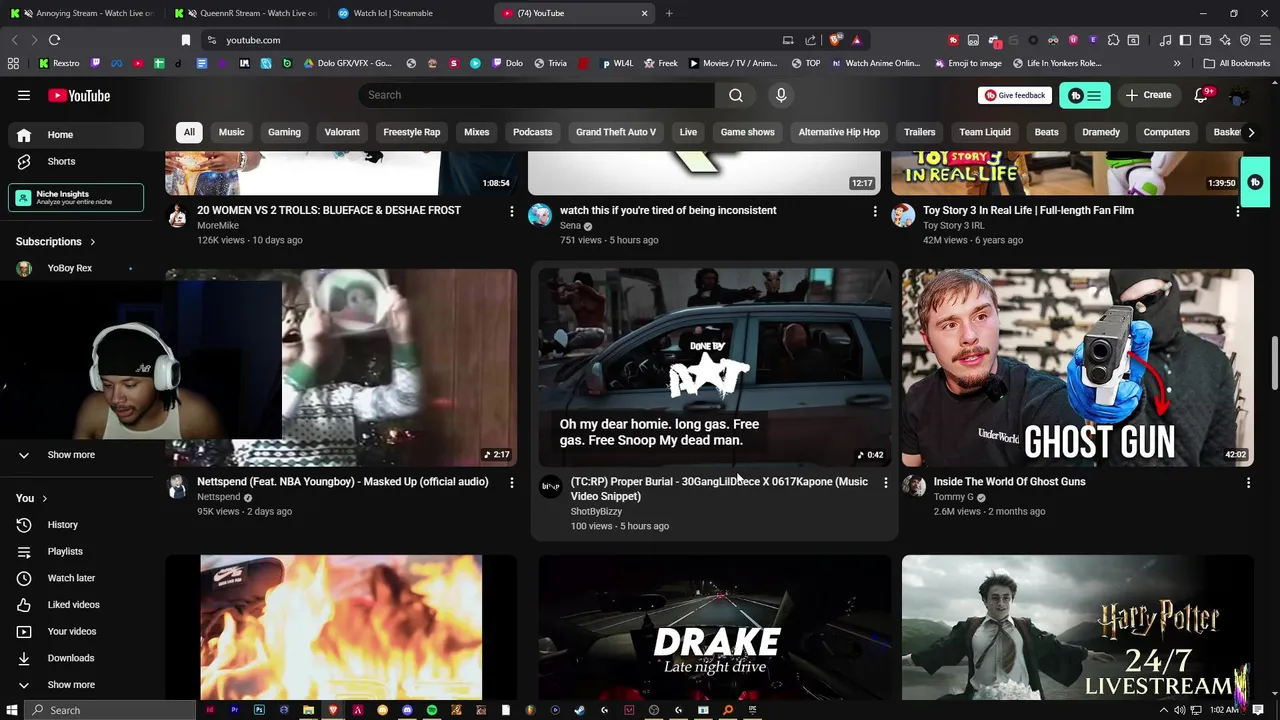
Task: Open Windows Start button on taskbar
Action: pos(13,710)
